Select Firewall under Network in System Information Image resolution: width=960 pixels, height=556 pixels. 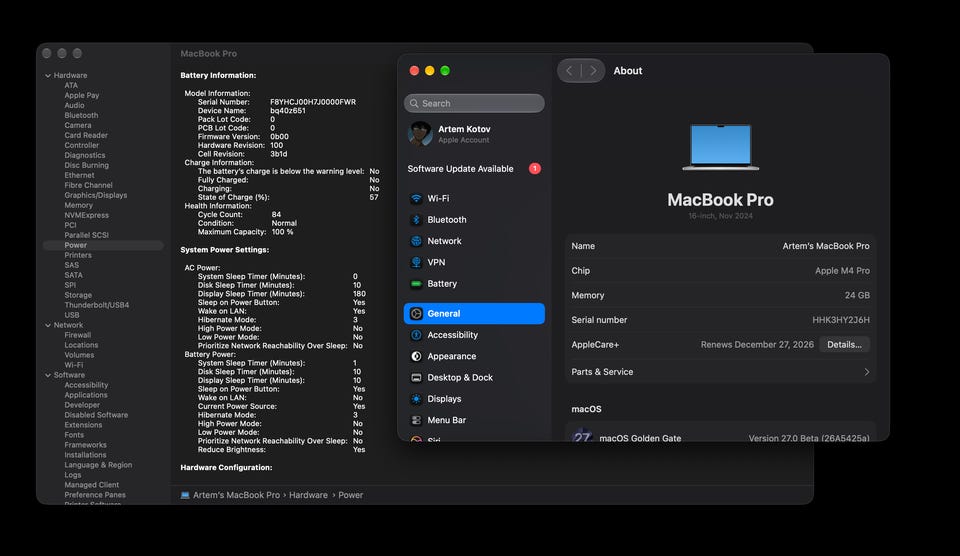[77, 335]
